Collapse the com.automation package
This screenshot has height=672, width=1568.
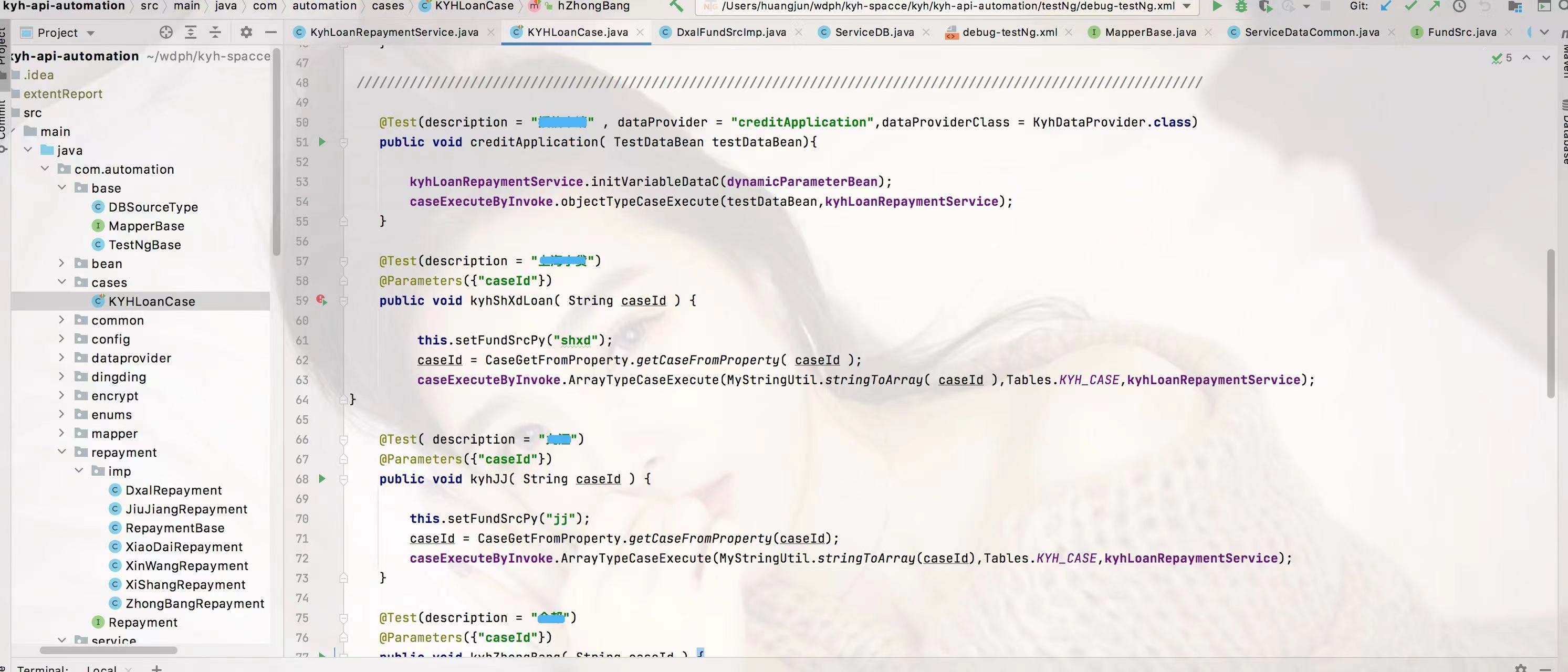(45, 169)
